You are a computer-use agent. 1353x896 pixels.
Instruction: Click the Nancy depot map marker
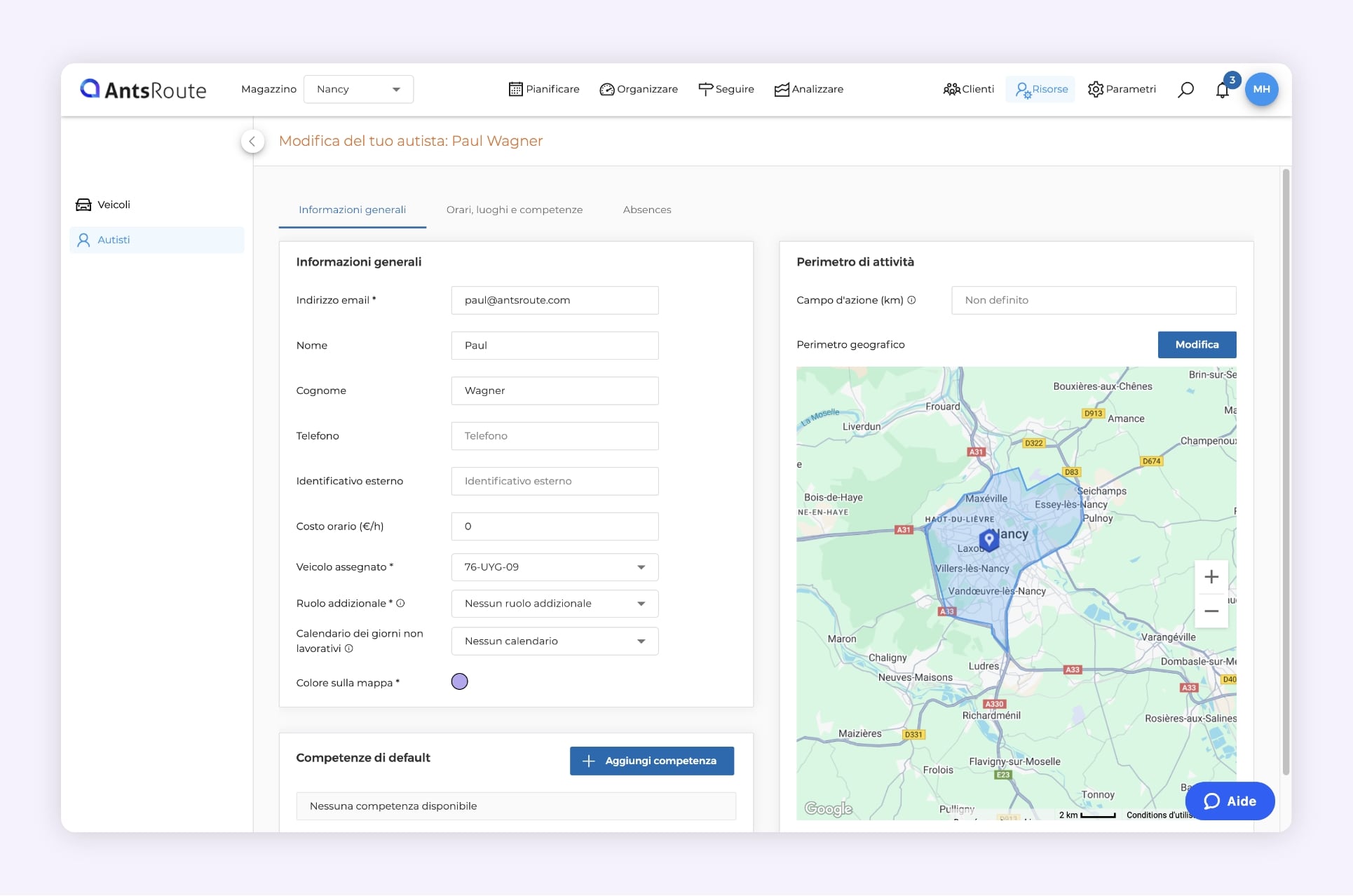[x=988, y=539]
